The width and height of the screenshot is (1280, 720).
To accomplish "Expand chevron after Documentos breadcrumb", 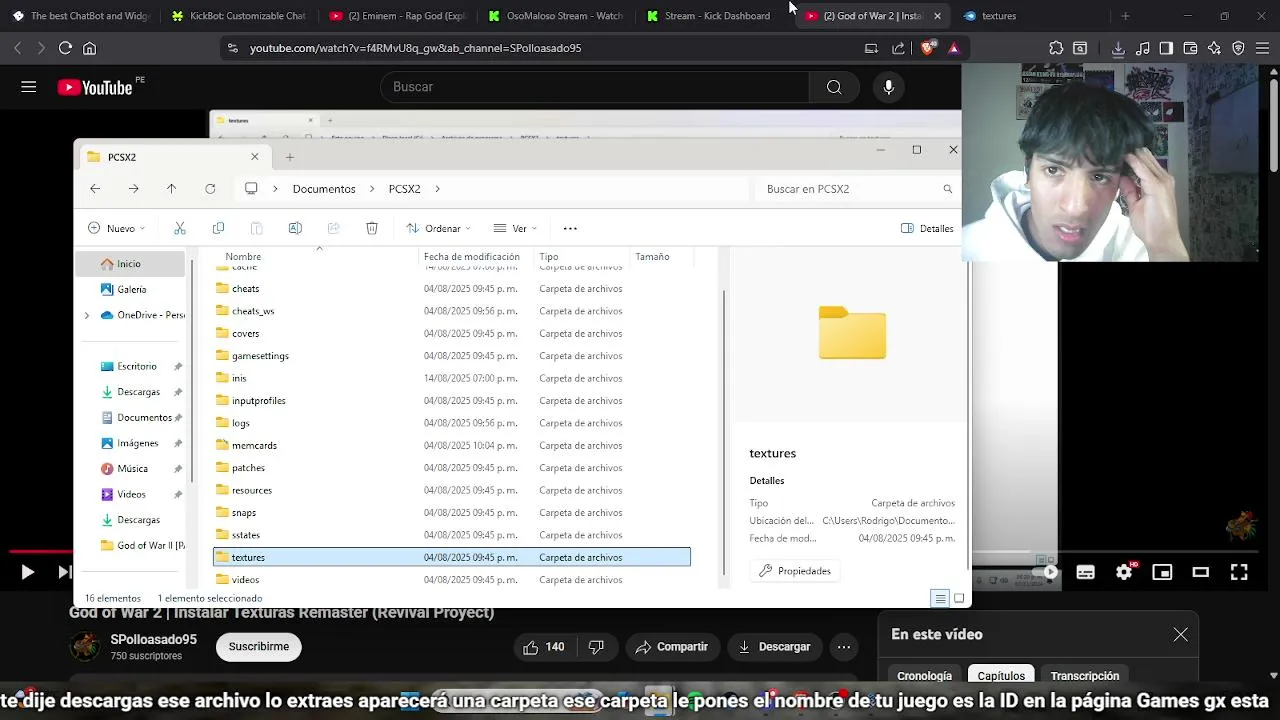I will click(372, 189).
